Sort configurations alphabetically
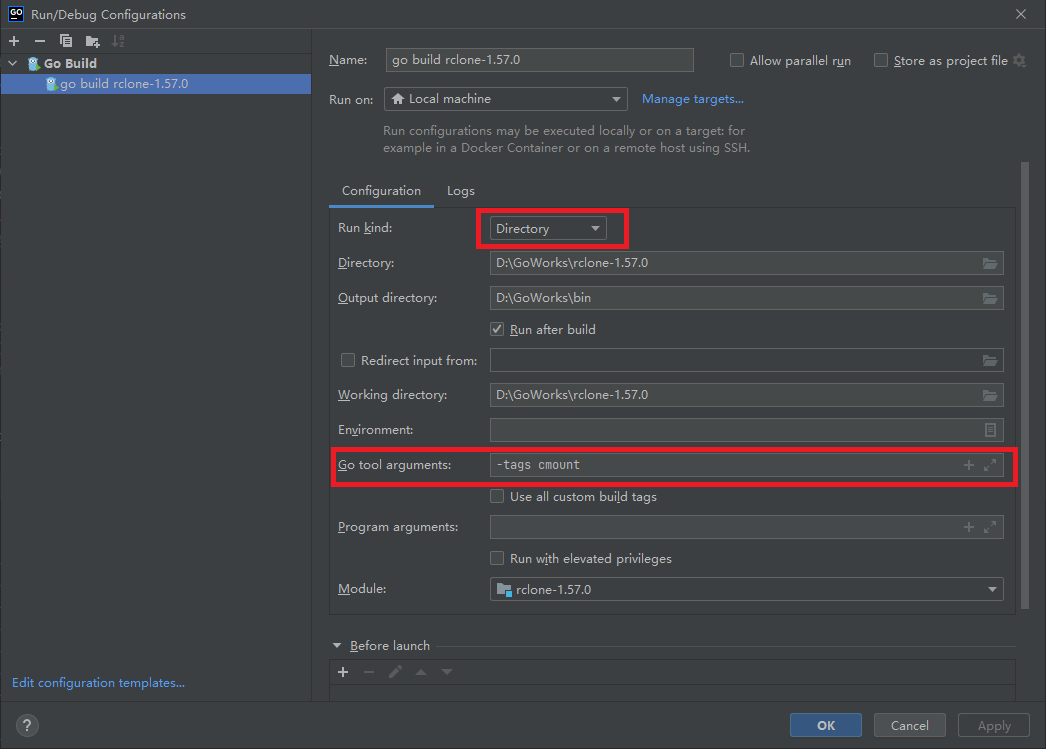The image size is (1046, 749). coord(118,41)
